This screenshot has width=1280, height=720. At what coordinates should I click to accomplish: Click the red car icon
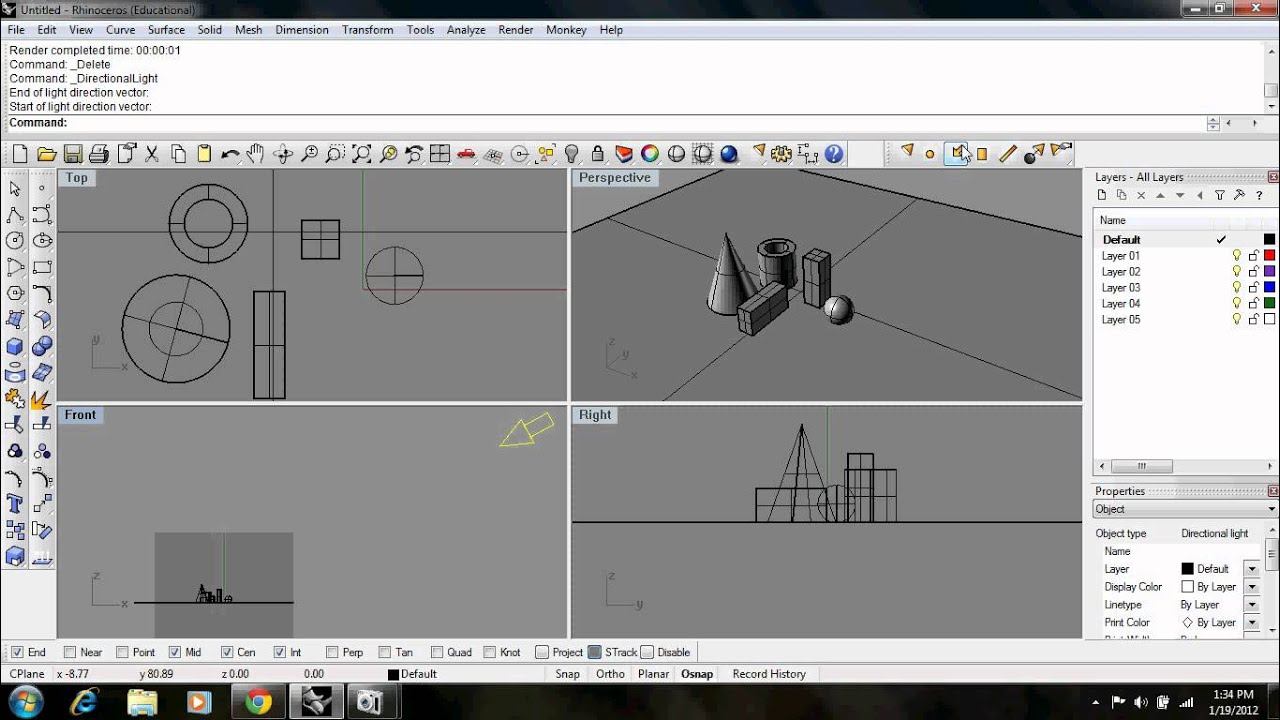(466, 154)
